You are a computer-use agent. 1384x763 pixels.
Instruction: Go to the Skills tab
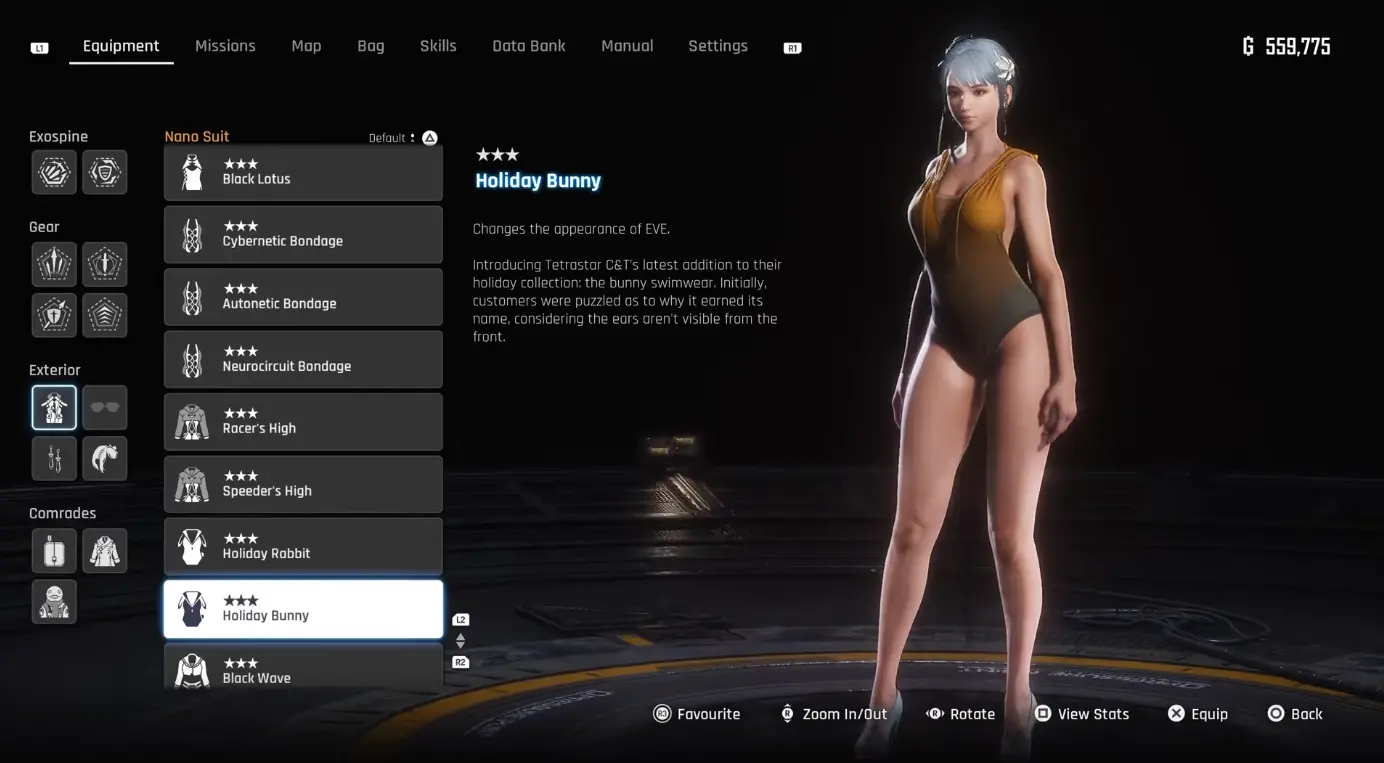coord(438,46)
